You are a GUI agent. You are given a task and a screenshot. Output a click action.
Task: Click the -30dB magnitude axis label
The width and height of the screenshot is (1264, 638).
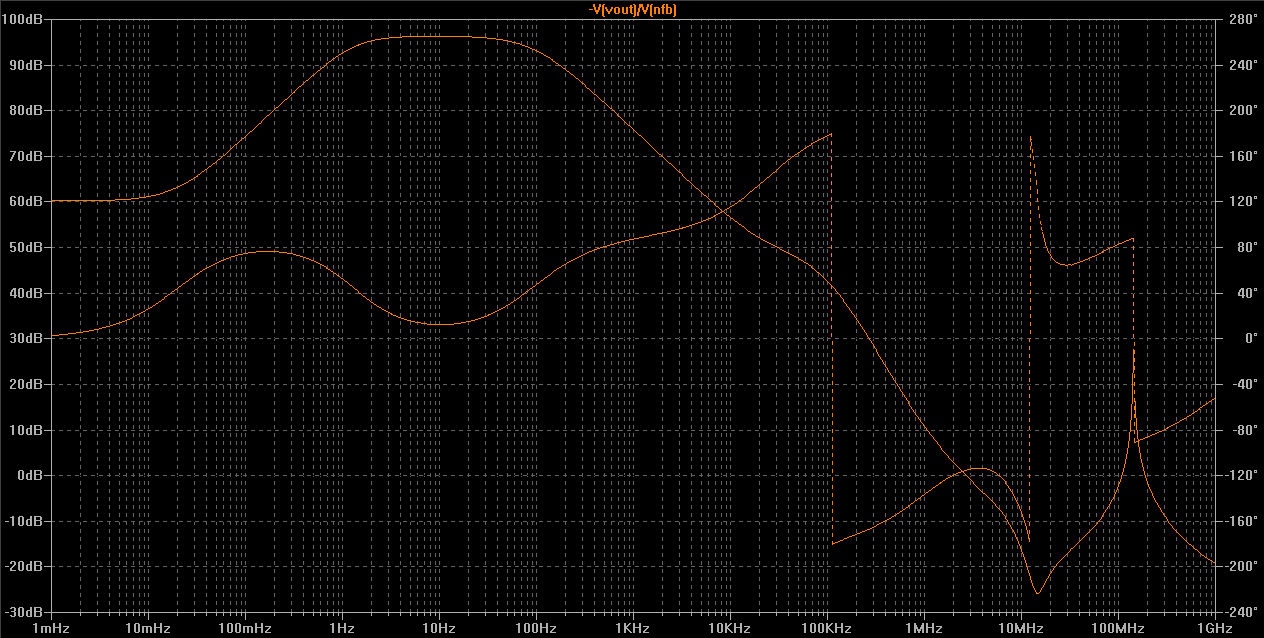(x=23, y=612)
